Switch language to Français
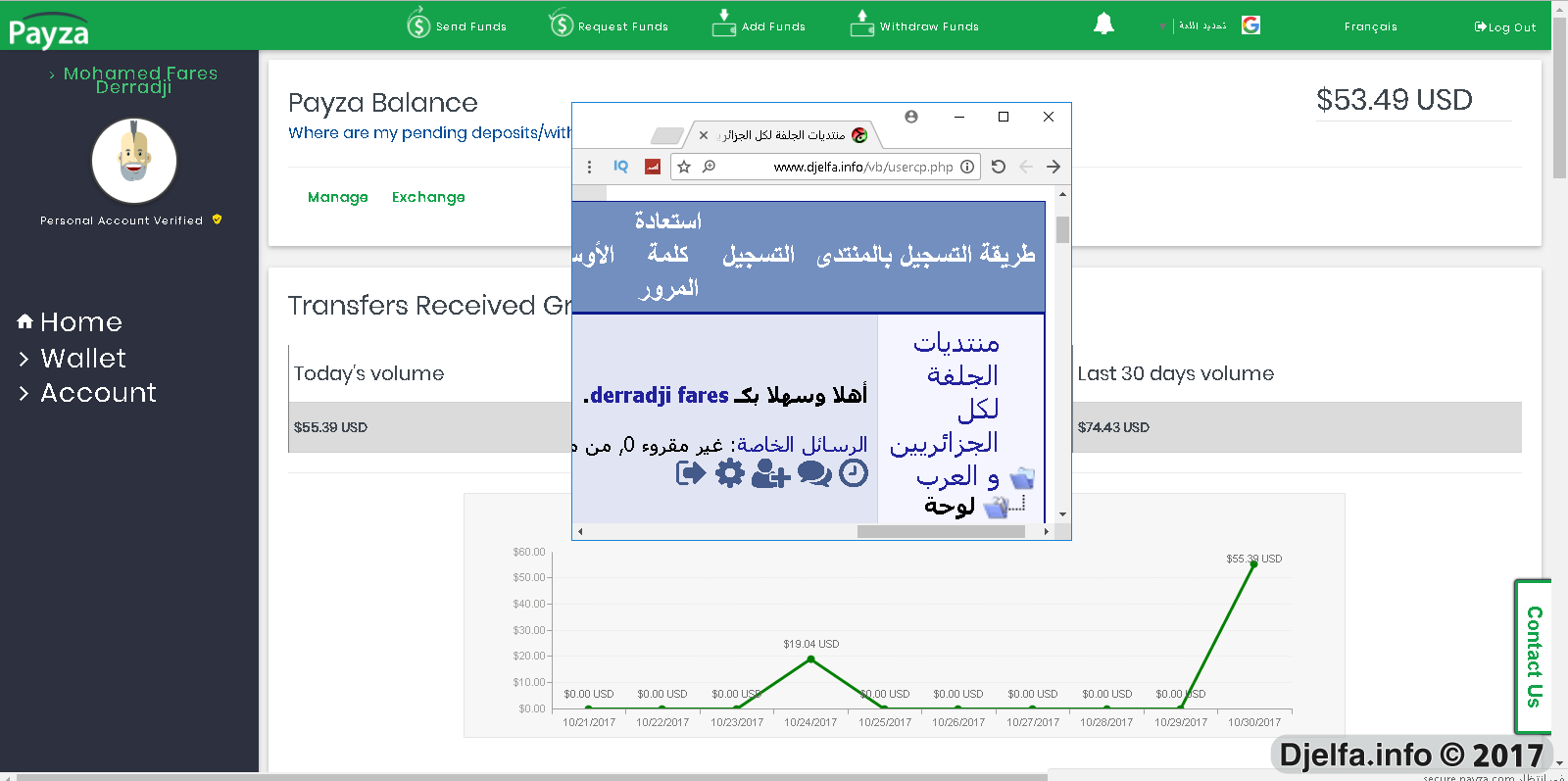This screenshot has height=781, width=1568. pos(1371,26)
